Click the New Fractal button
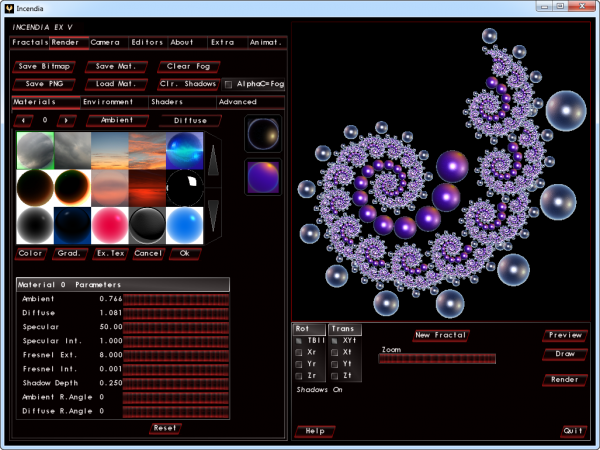Image resolution: width=600 pixels, height=450 pixels. pos(441,335)
